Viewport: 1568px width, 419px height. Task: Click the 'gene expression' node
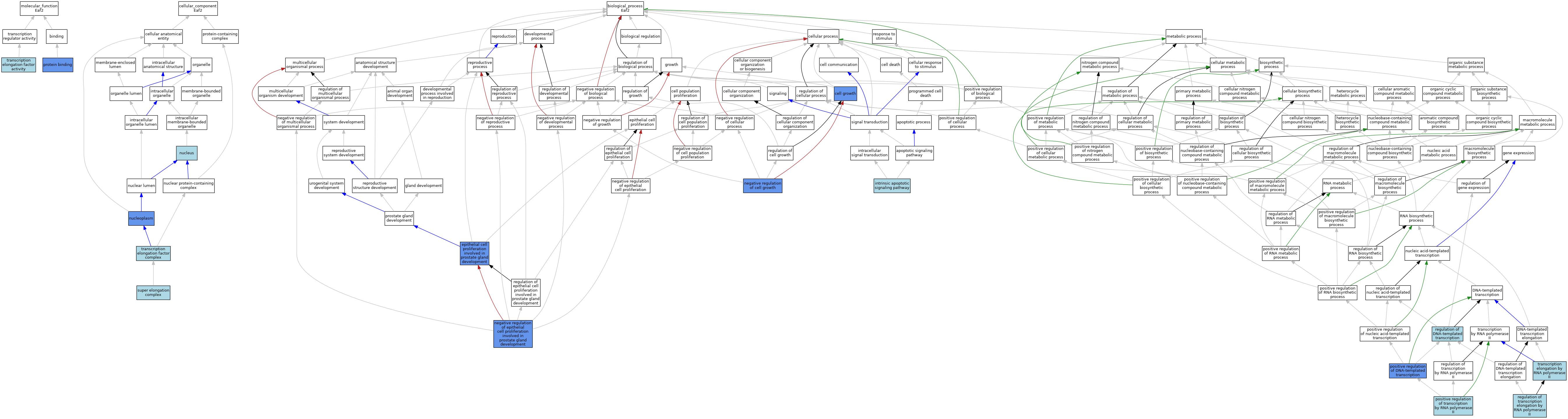coord(1518,153)
